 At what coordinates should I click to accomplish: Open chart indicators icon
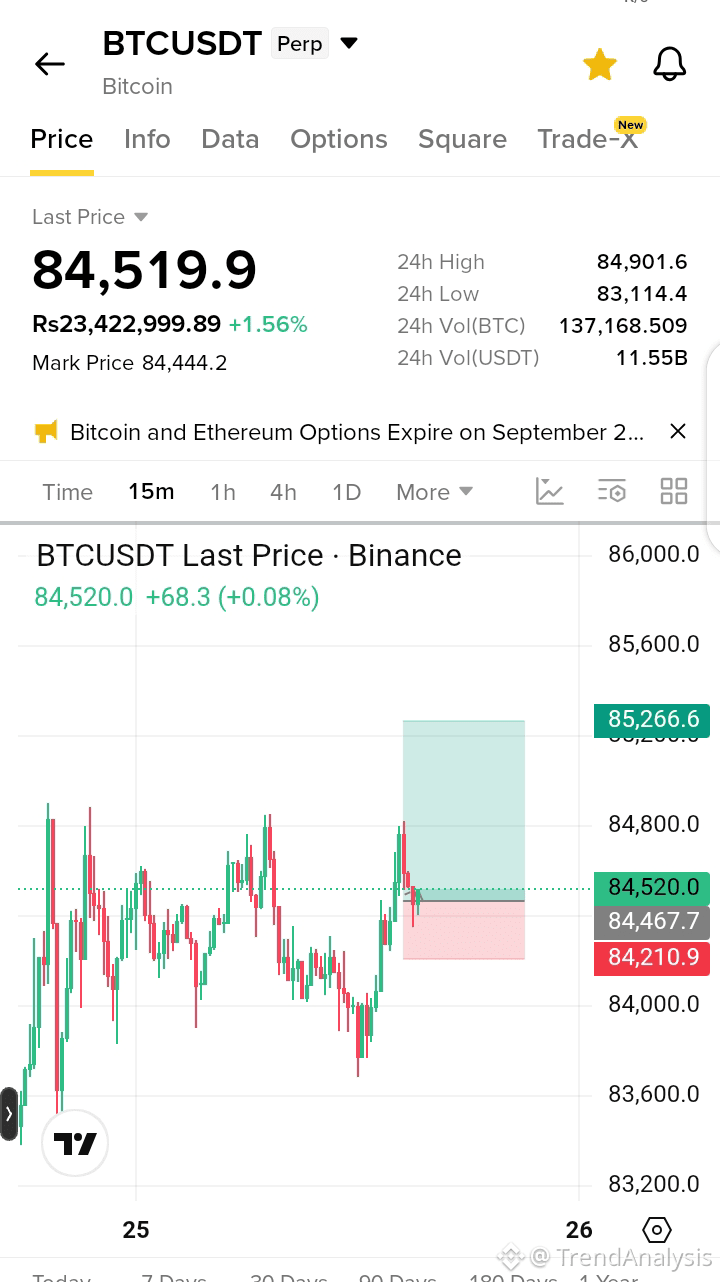click(x=550, y=491)
